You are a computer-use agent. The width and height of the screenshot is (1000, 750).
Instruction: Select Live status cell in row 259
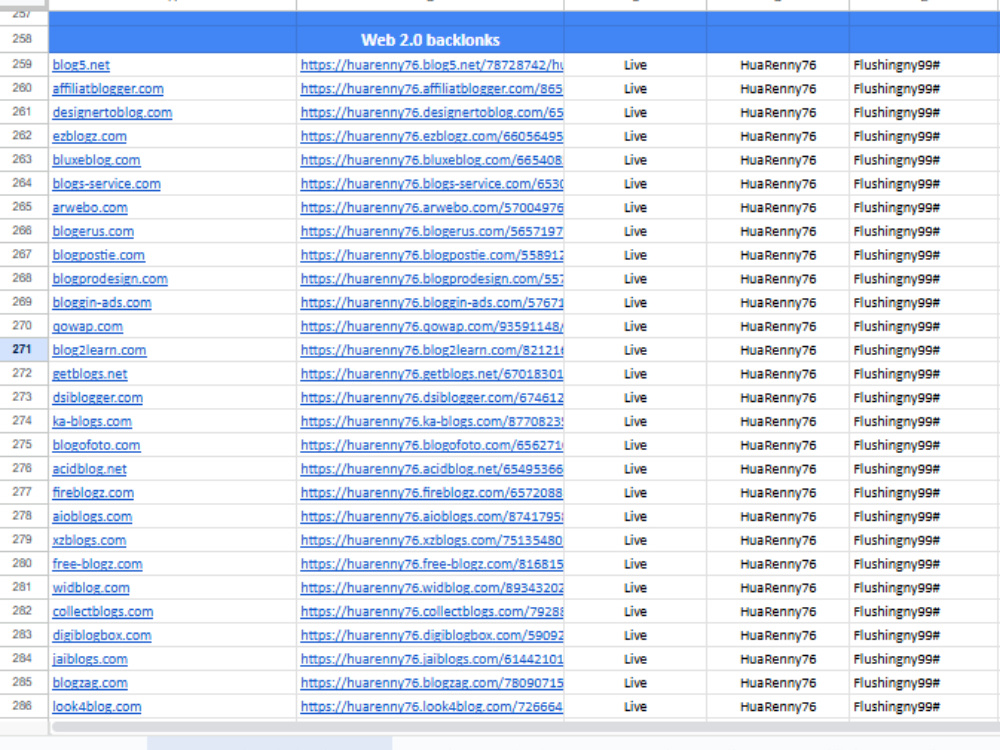coord(635,64)
